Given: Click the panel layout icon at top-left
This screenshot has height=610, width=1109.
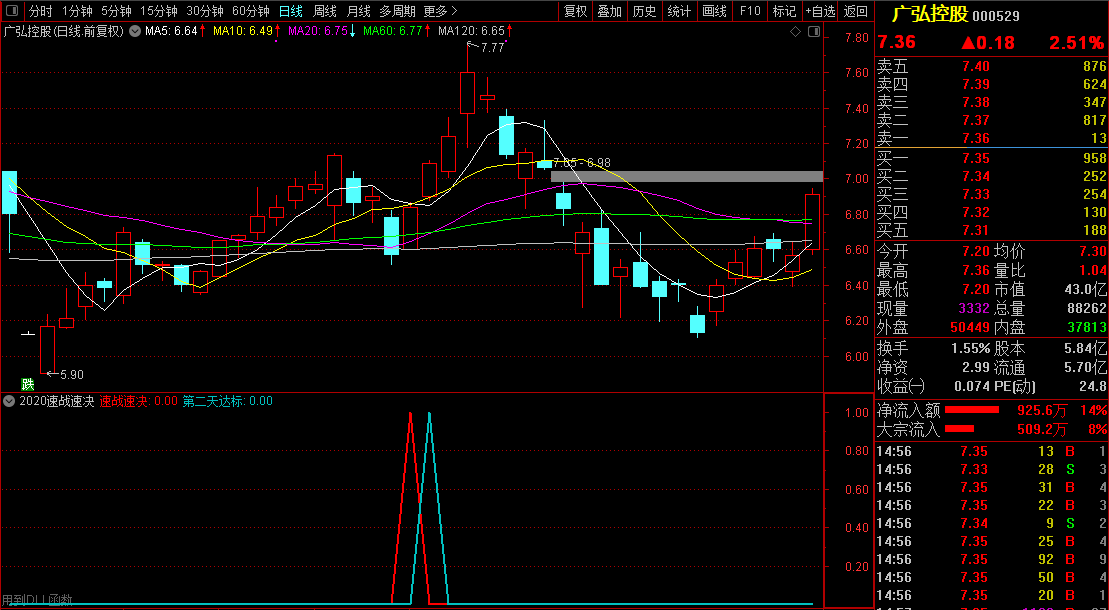Looking at the screenshot, I should 13,11.
